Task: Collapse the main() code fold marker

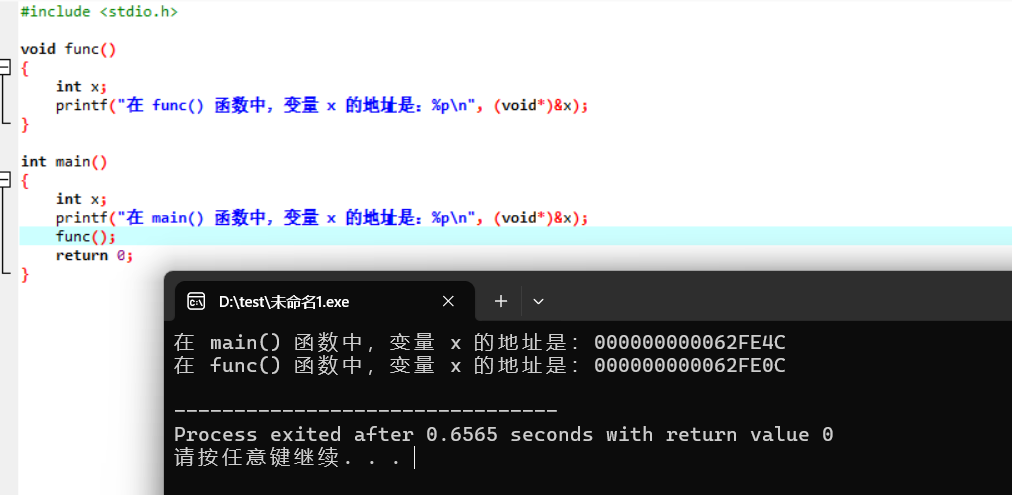Action: (x=5, y=179)
